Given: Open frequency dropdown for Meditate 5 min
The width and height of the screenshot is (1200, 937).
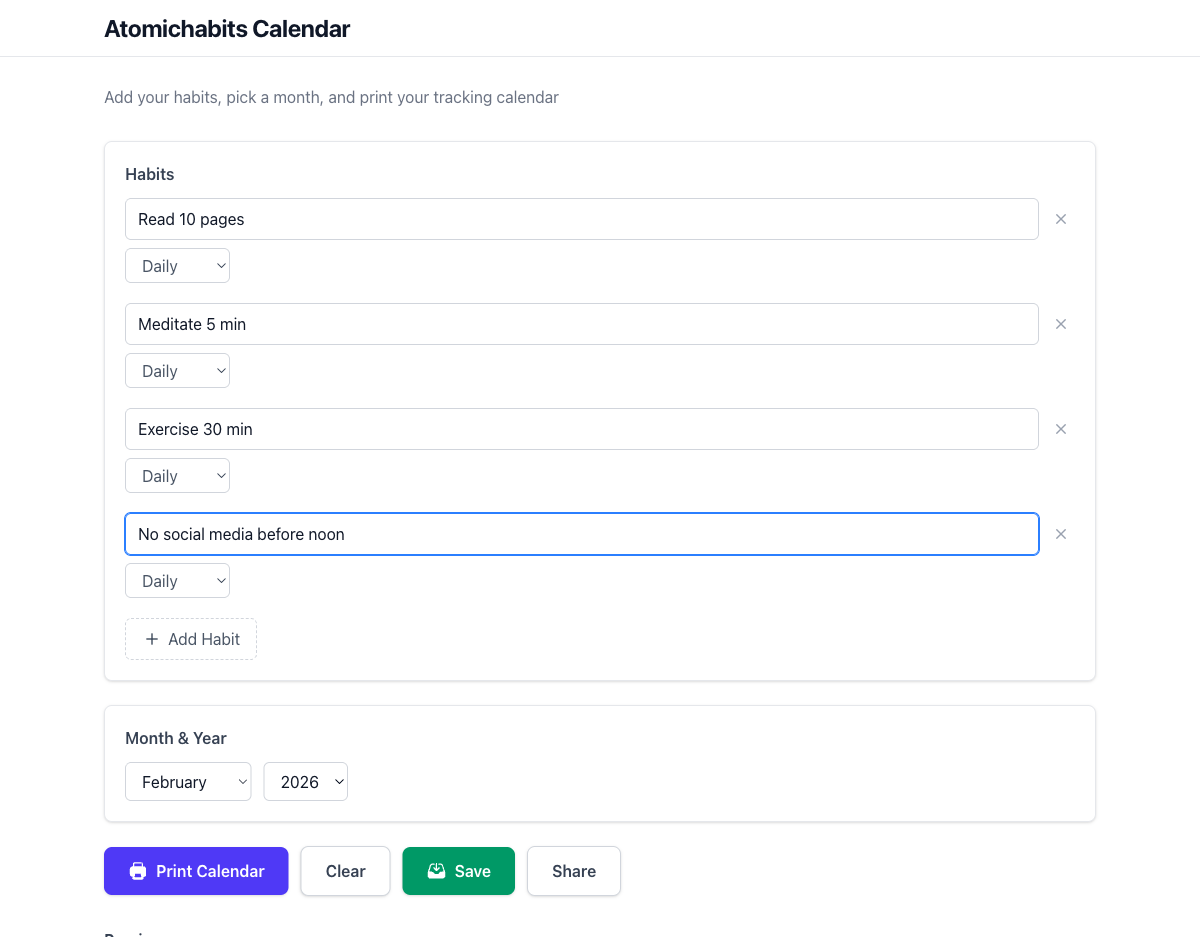Looking at the screenshot, I should pyautogui.click(x=177, y=371).
